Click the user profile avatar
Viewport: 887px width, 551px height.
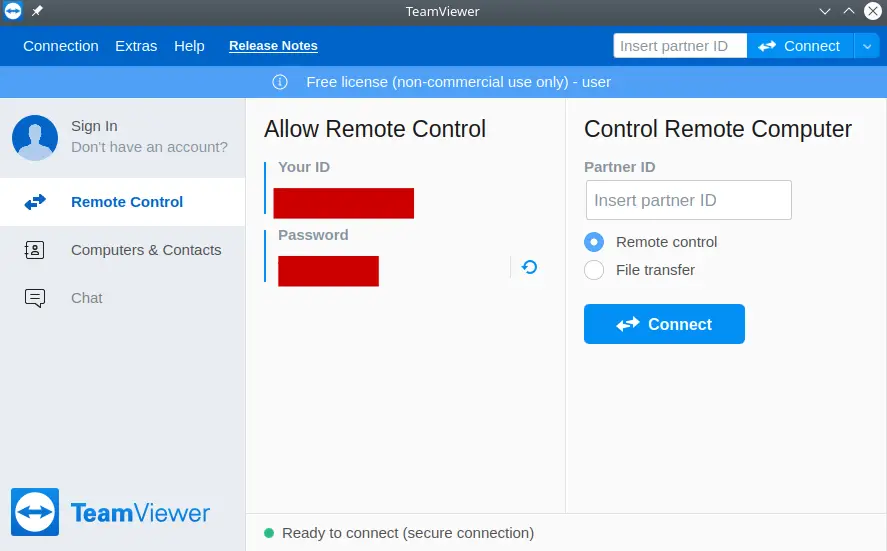(x=35, y=137)
